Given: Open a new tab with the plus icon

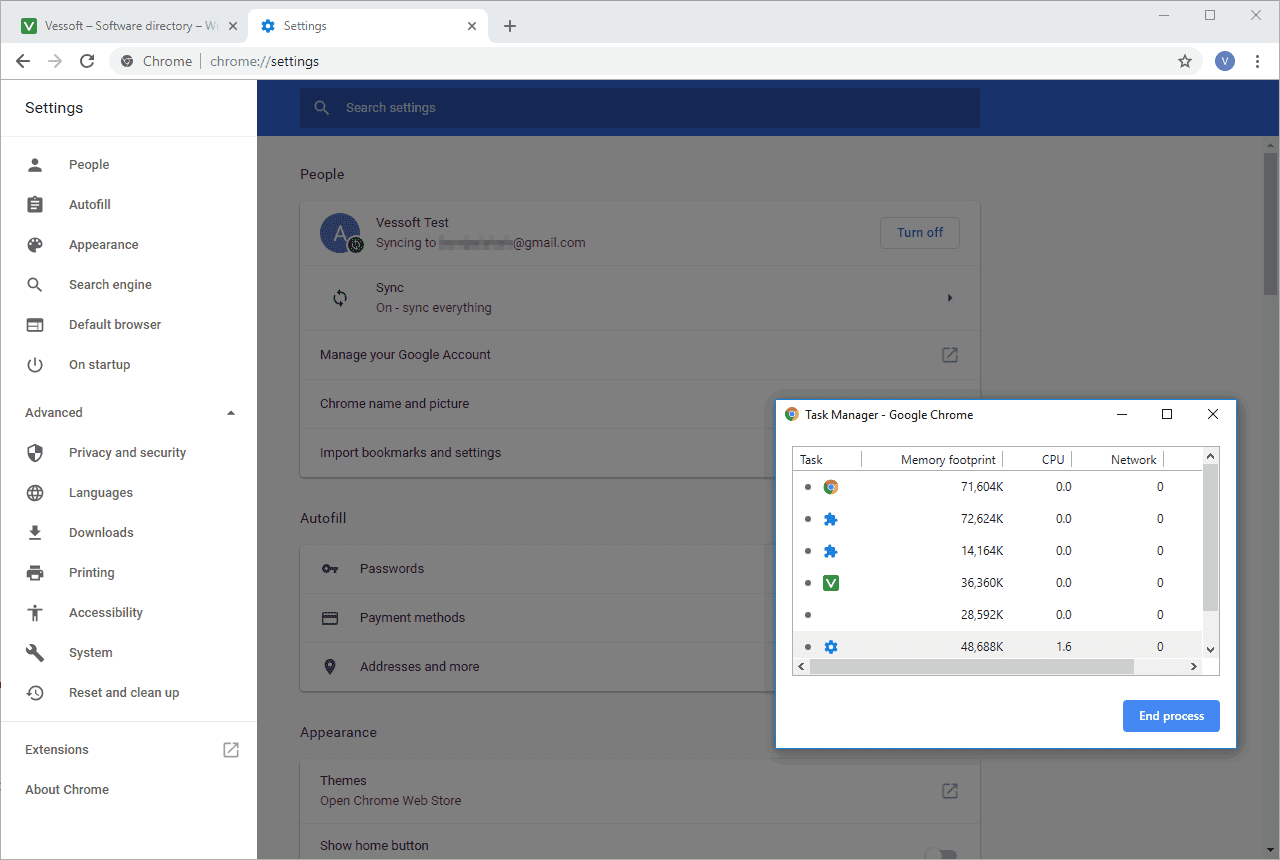Looking at the screenshot, I should point(510,26).
